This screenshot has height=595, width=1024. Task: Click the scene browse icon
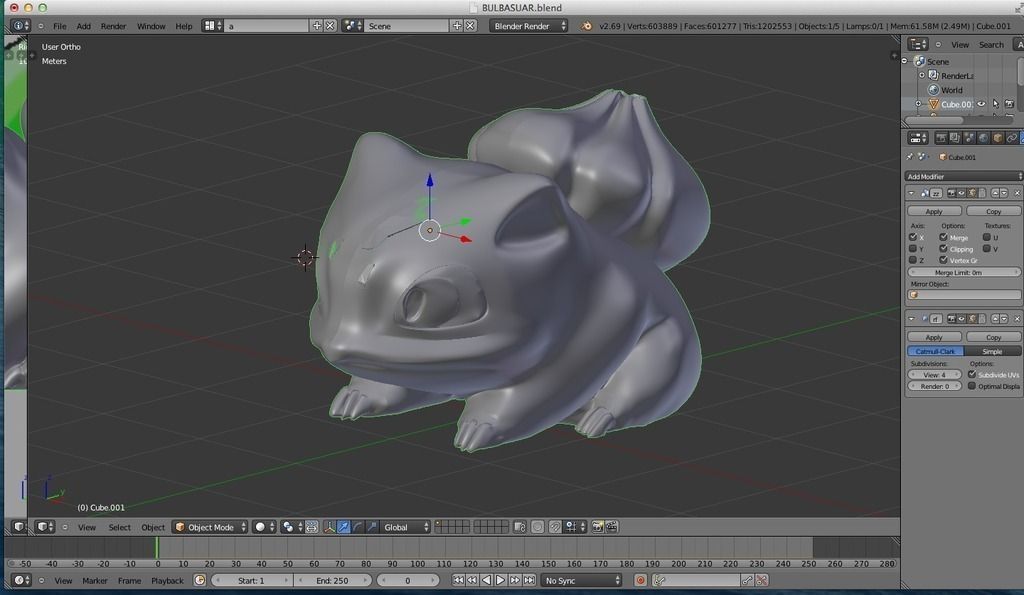[352, 25]
